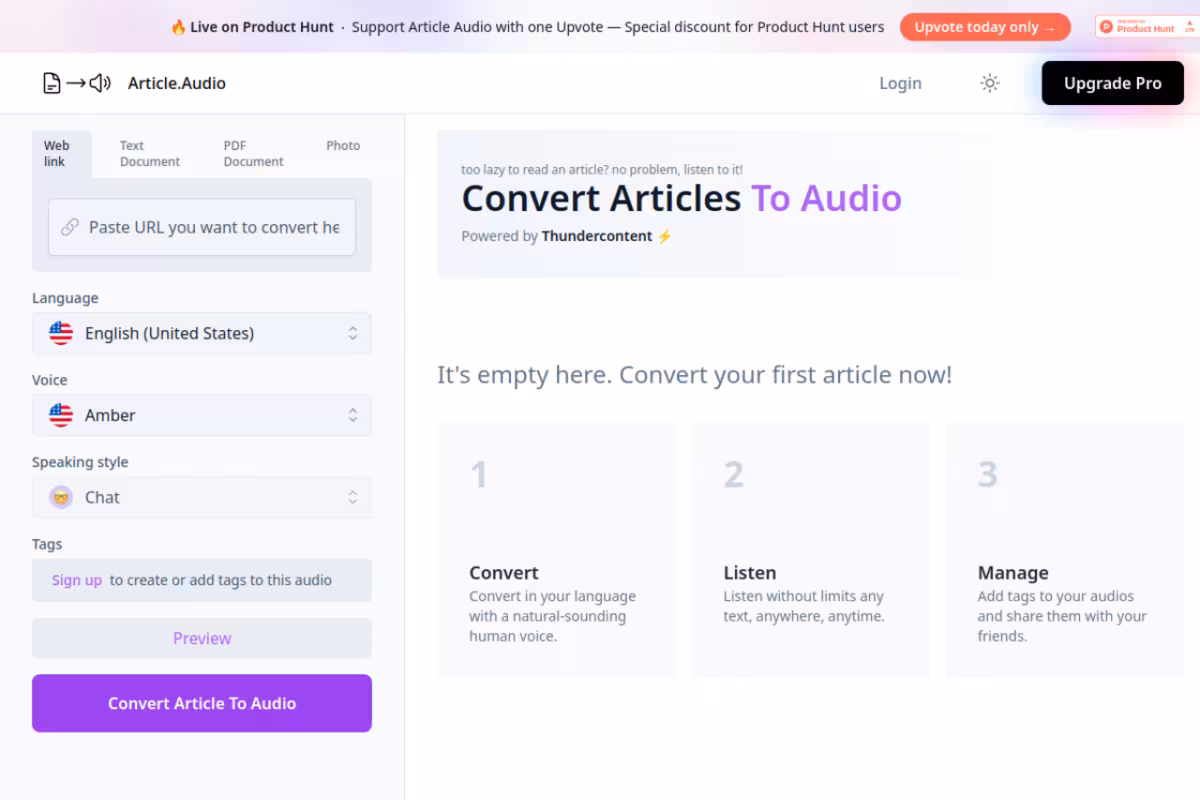Image resolution: width=1200 pixels, height=800 pixels.
Task: Click the US flag icon in Language selector
Action: click(61, 333)
